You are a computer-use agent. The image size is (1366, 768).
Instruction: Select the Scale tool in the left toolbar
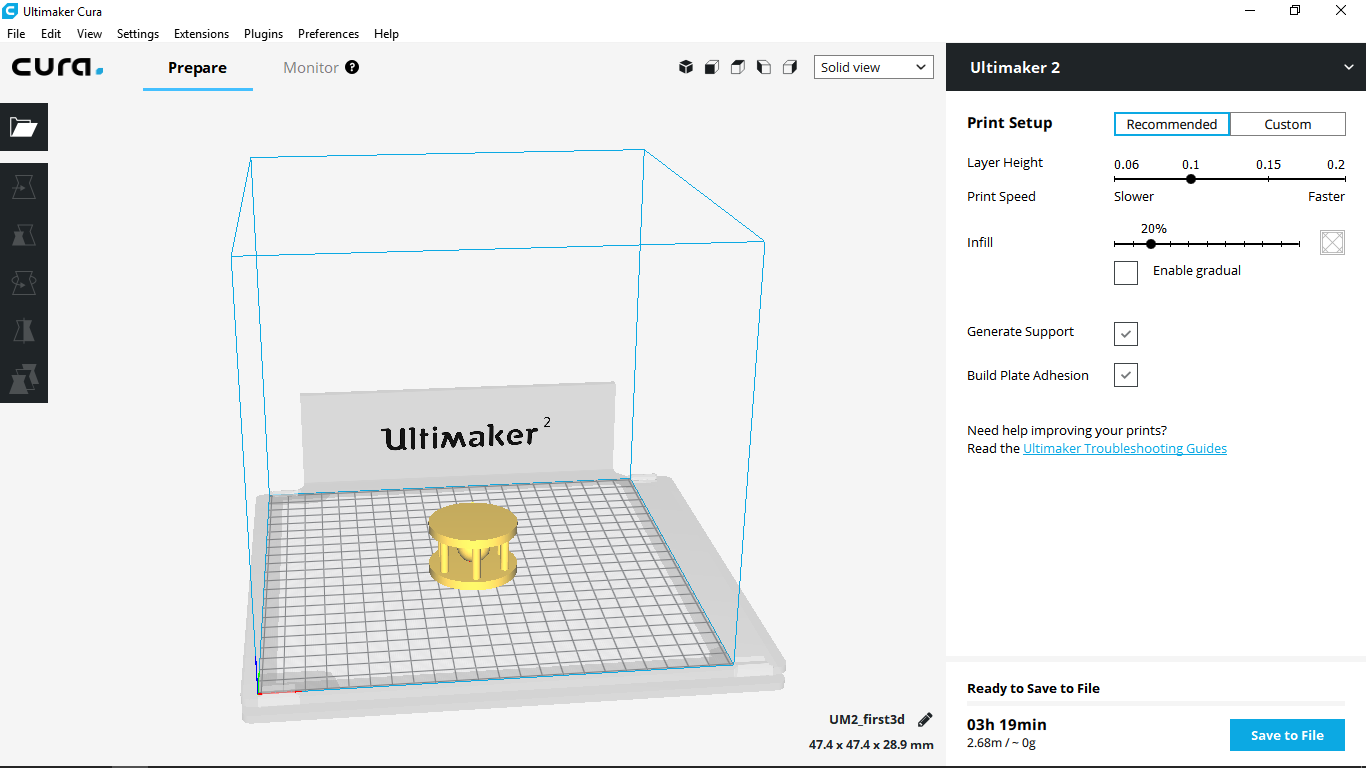tap(23, 235)
